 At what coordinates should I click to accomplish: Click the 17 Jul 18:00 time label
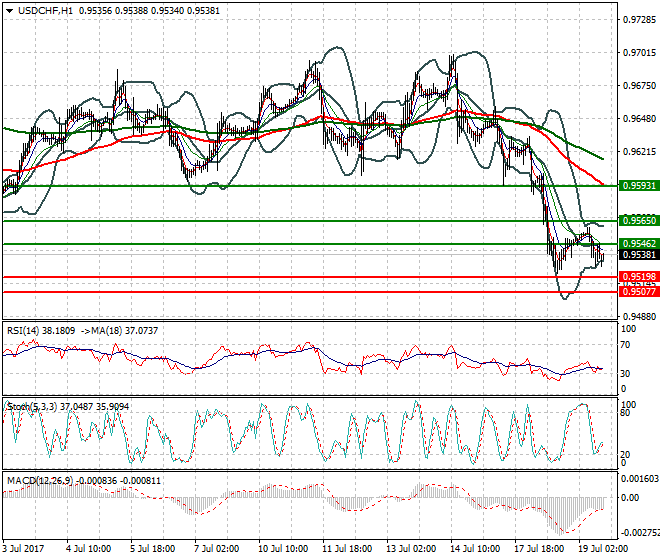(x=539, y=549)
